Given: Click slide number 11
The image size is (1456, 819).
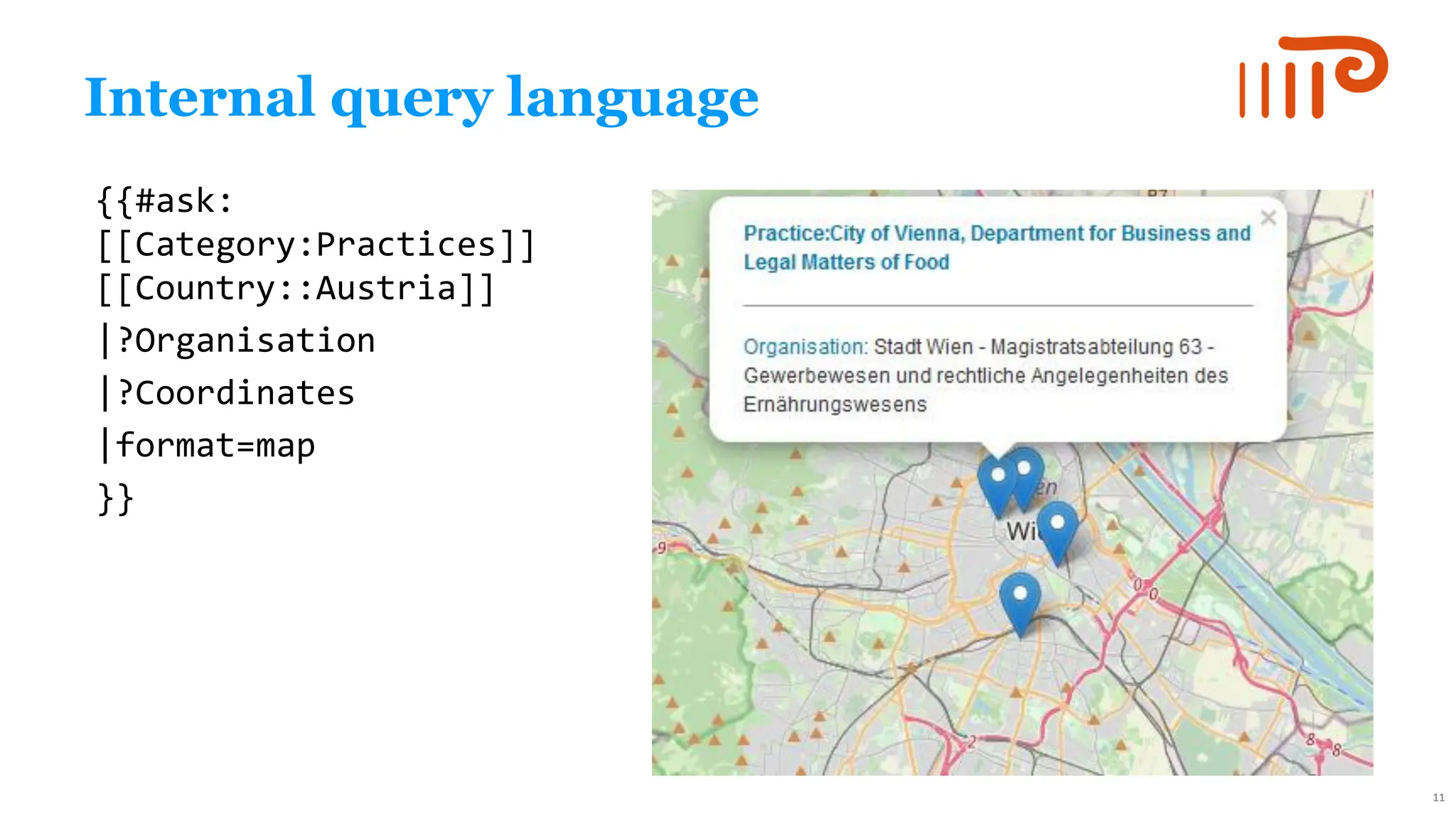Looking at the screenshot, I should pyautogui.click(x=1438, y=798).
